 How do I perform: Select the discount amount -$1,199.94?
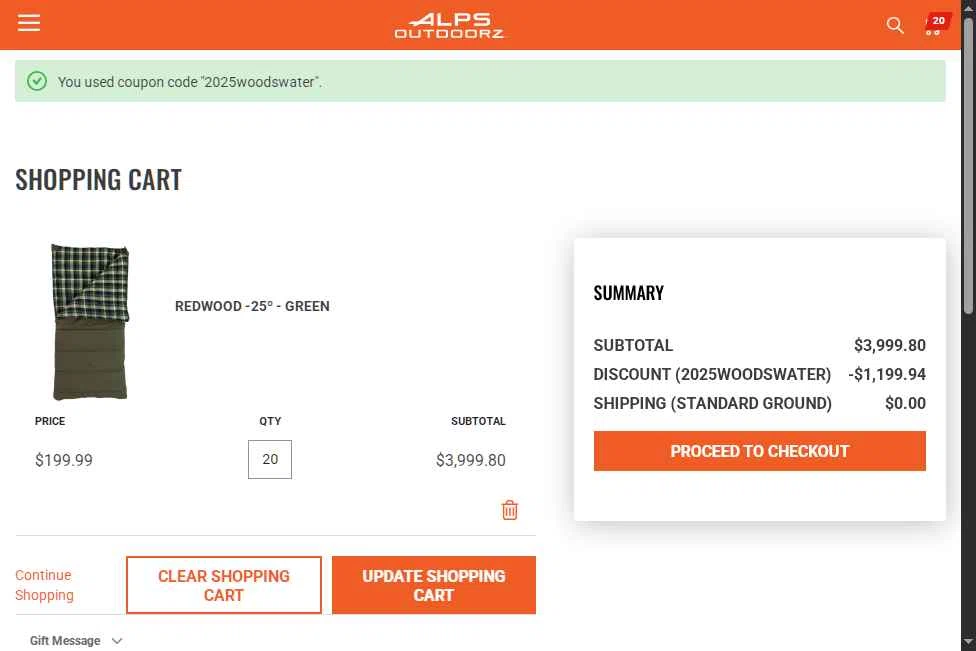tap(886, 374)
